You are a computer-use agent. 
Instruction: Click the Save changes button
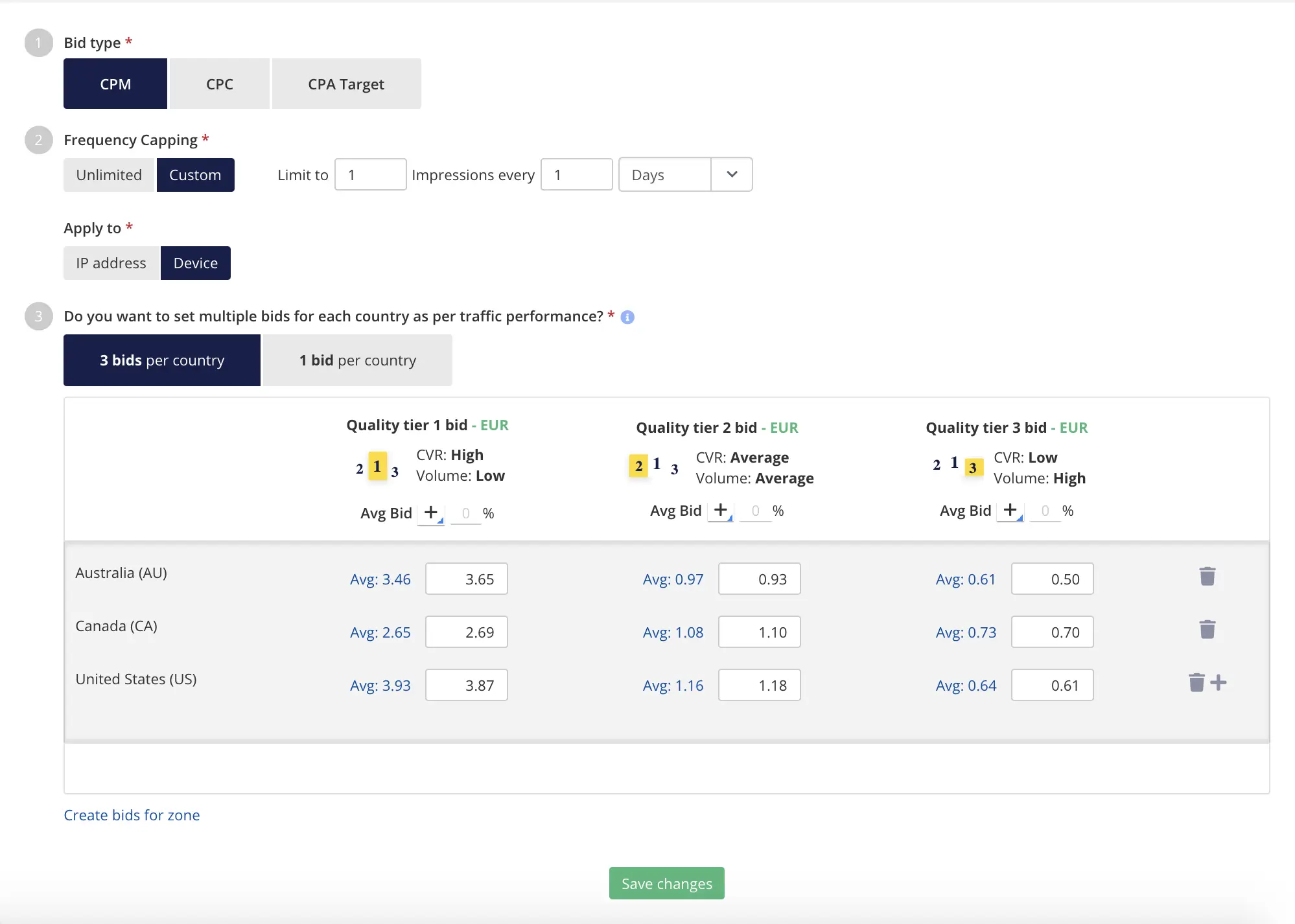point(666,883)
